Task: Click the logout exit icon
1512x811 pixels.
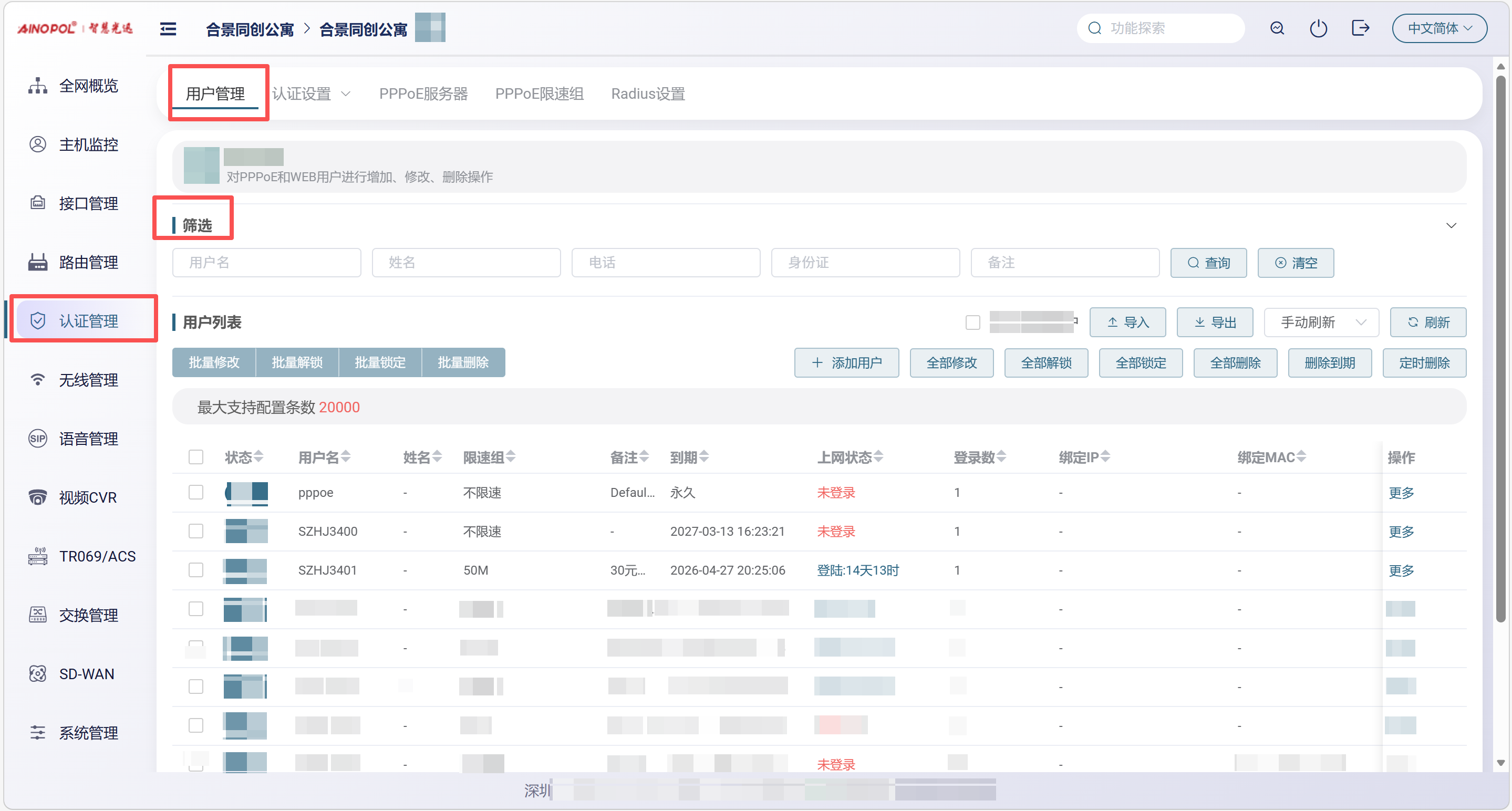Action: pos(1360,28)
